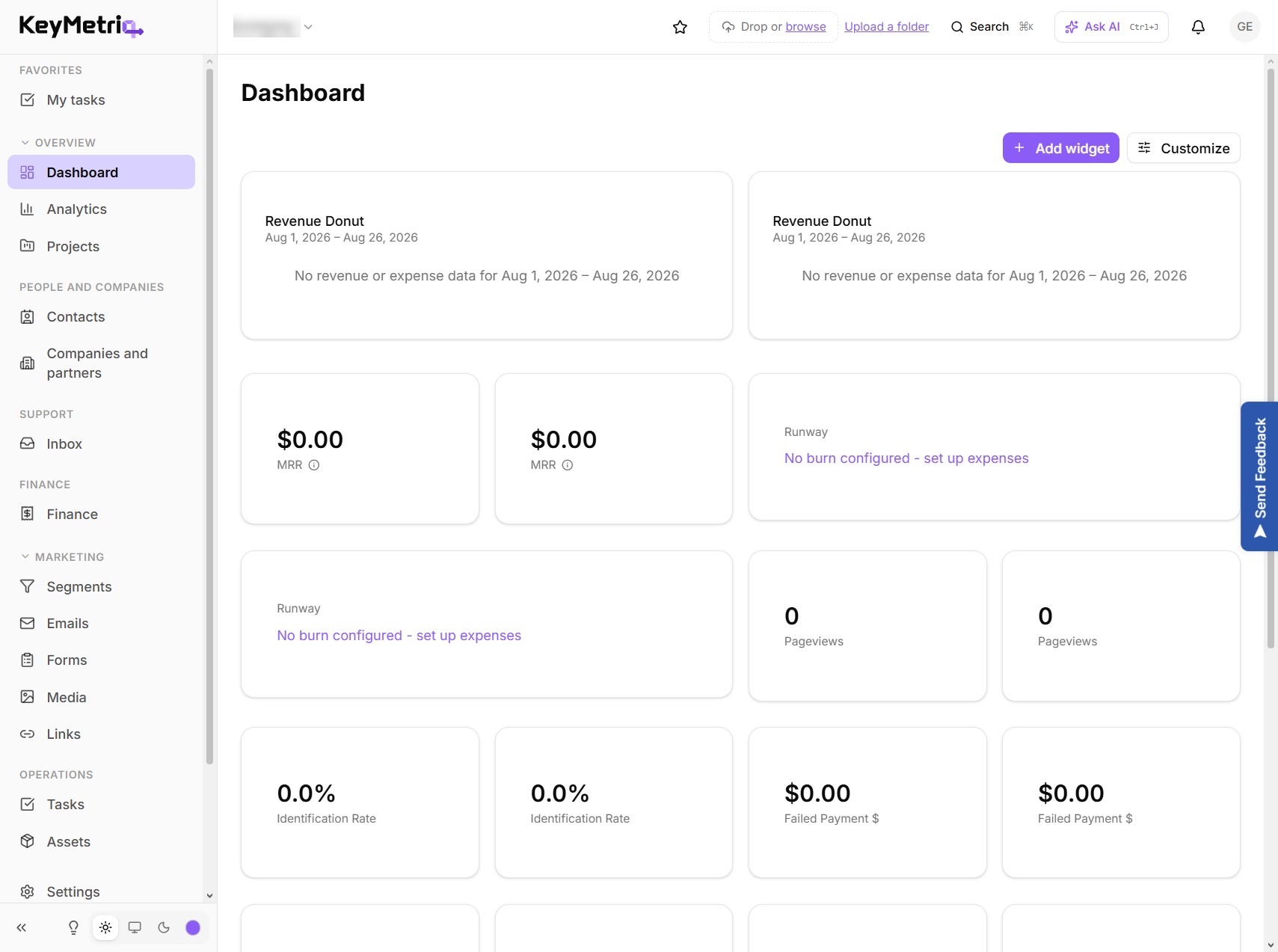Click the cloud upload icon
Viewport: 1278px width, 952px height.
point(728,27)
